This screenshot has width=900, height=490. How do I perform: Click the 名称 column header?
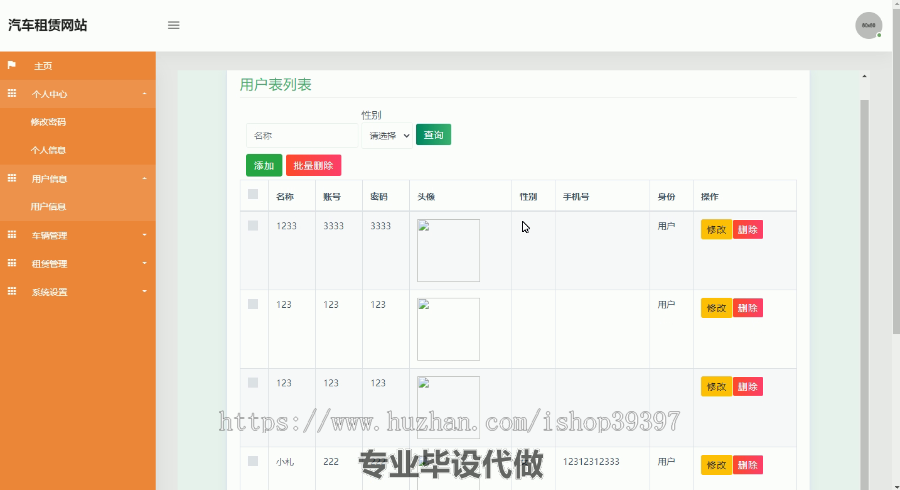285,196
